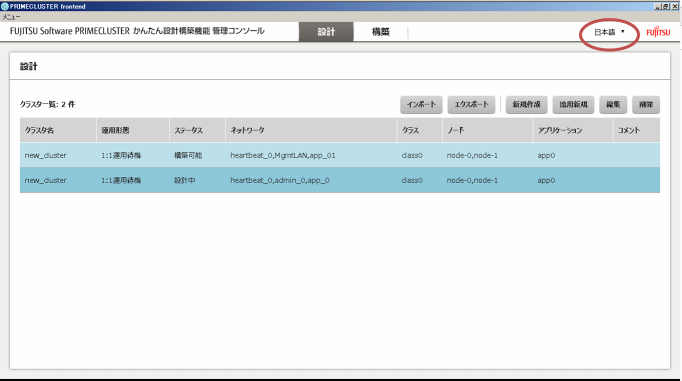
Task: Minimize the PRIMECLUSTER frontend window
Action: click(658, 6)
